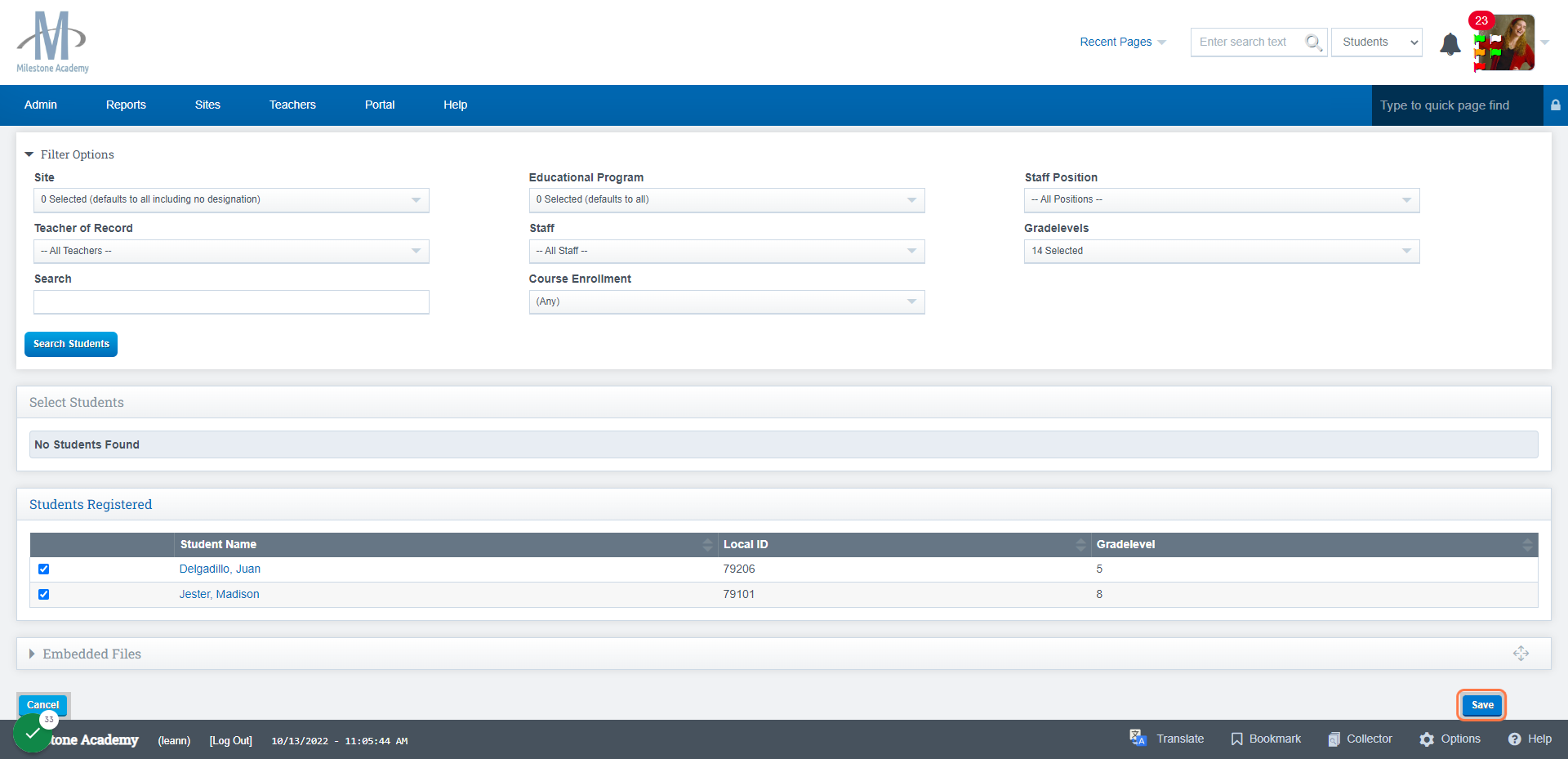The width and height of the screenshot is (1568, 759).
Task: Click the green checkmark badge icon
Action: click(32, 734)
